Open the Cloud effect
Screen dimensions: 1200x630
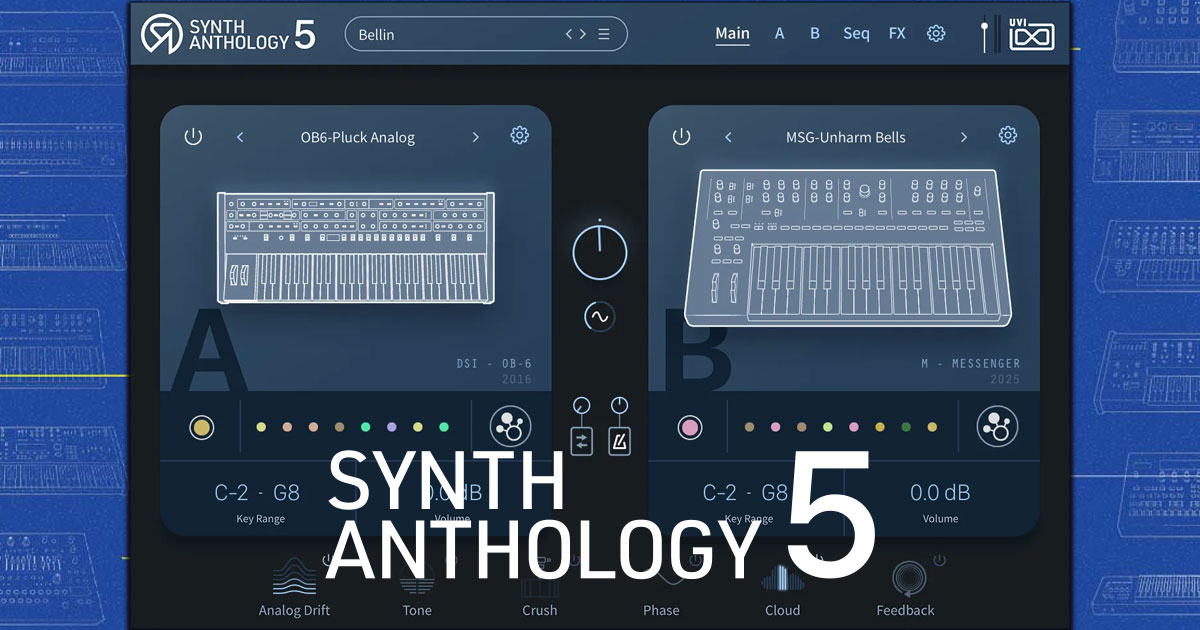pos(782,587)
